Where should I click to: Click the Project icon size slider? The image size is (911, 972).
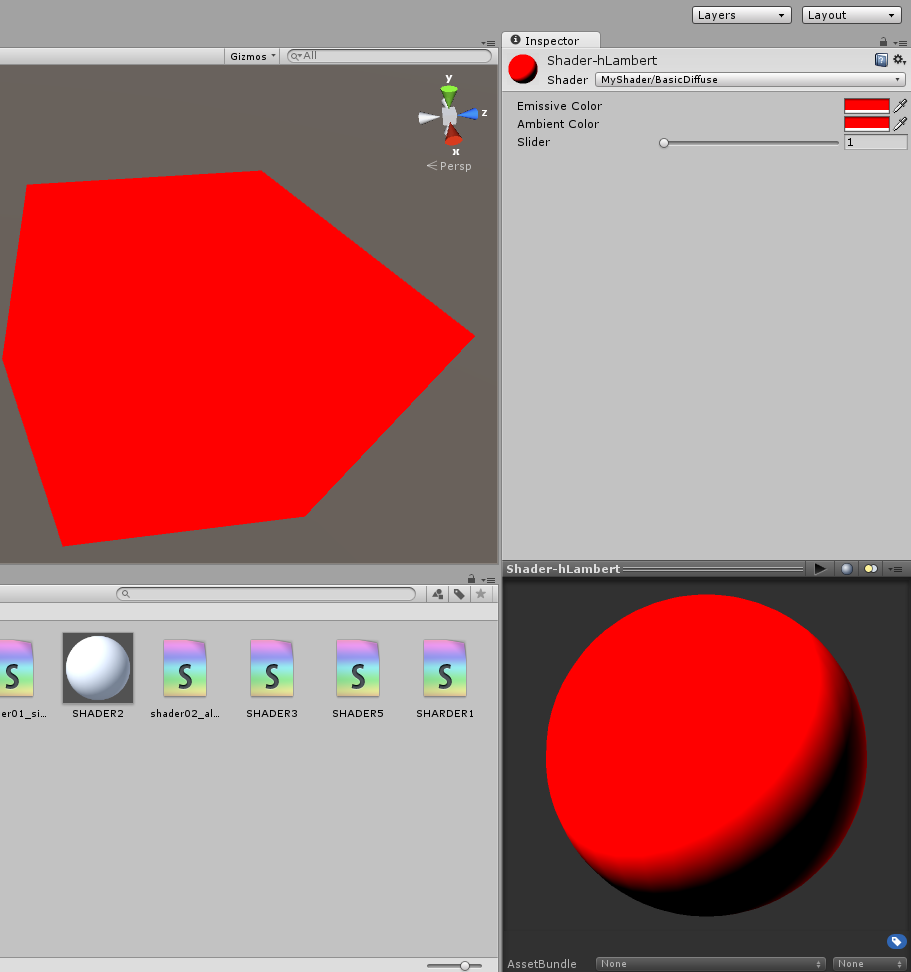pyautogui.click(x=454, y=965)
